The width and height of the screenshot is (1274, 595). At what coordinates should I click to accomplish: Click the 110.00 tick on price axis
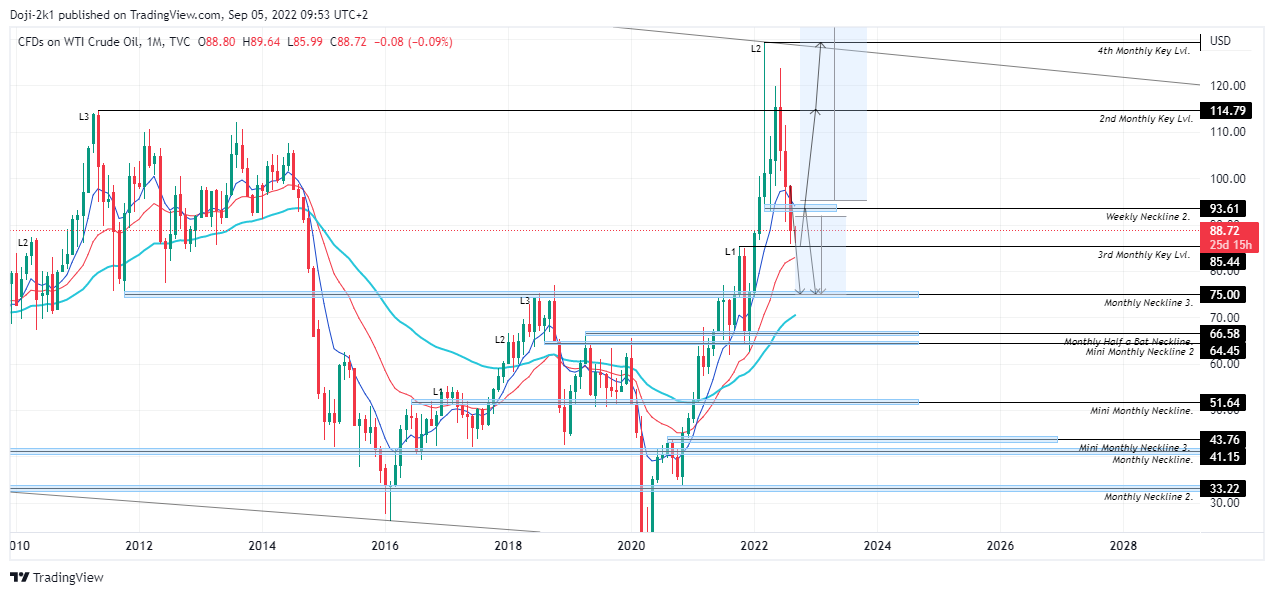pos(1226,132)
